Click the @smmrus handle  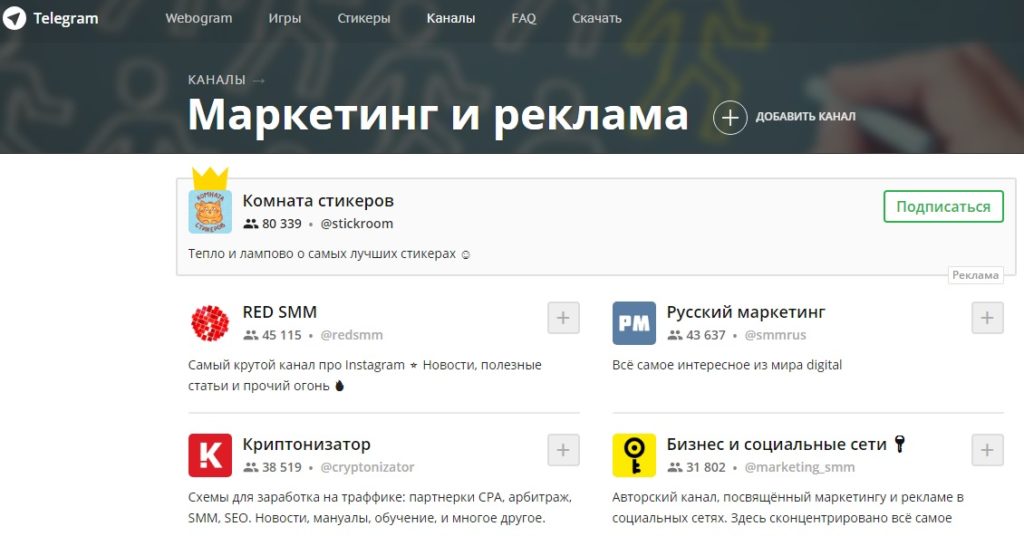point(775,335)
